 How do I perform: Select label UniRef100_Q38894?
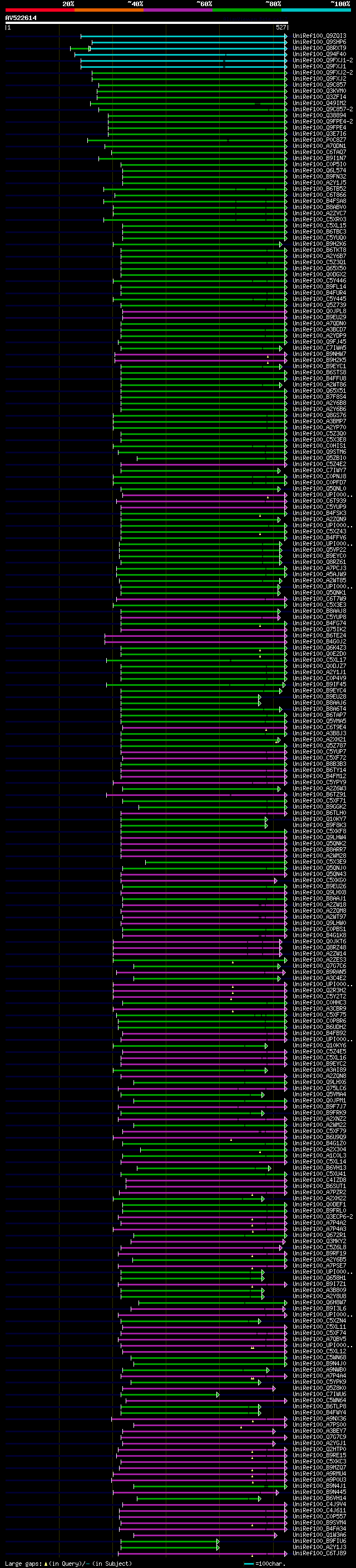(319, 116)
